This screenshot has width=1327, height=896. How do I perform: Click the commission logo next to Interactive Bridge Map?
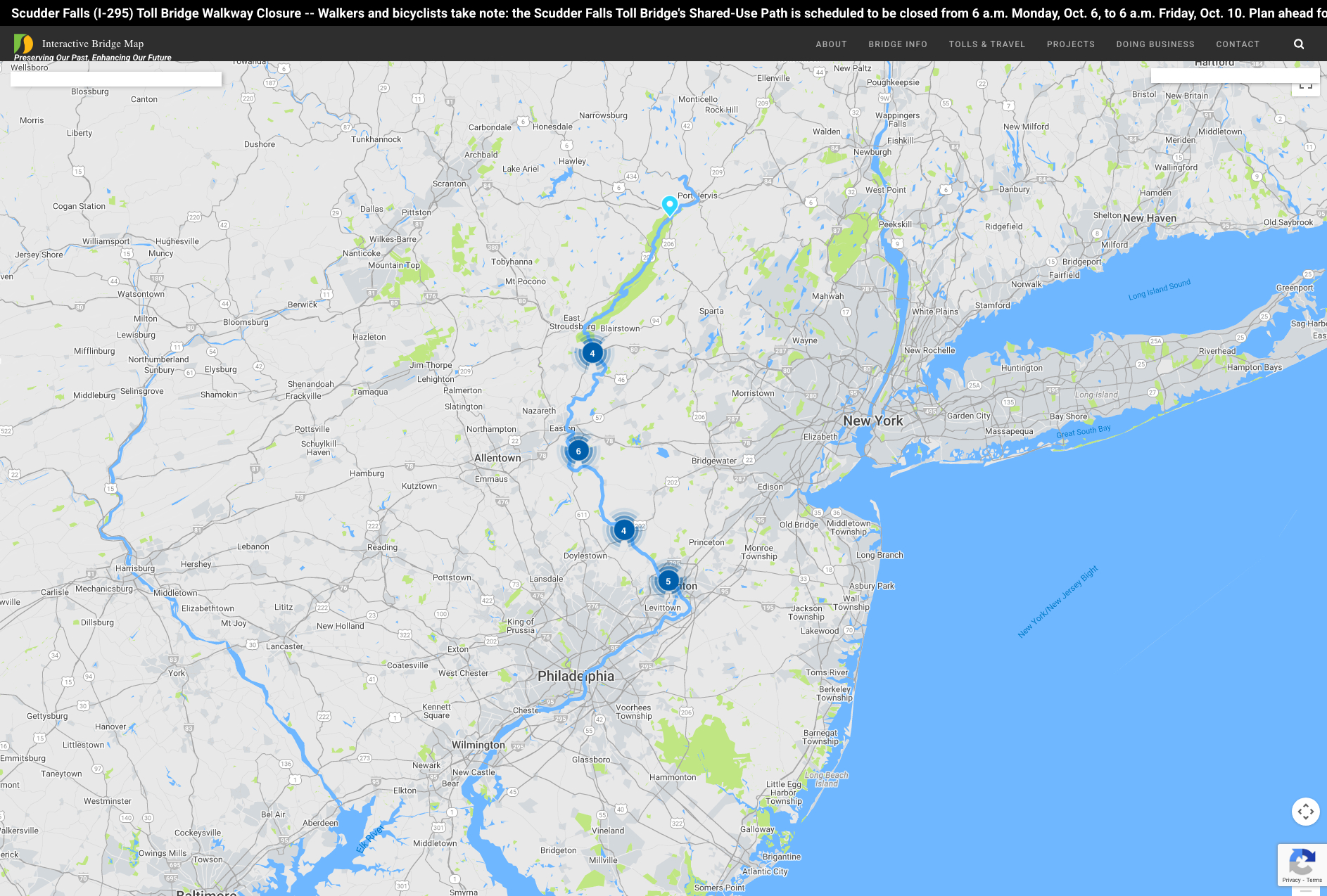[x=23, y=44]
